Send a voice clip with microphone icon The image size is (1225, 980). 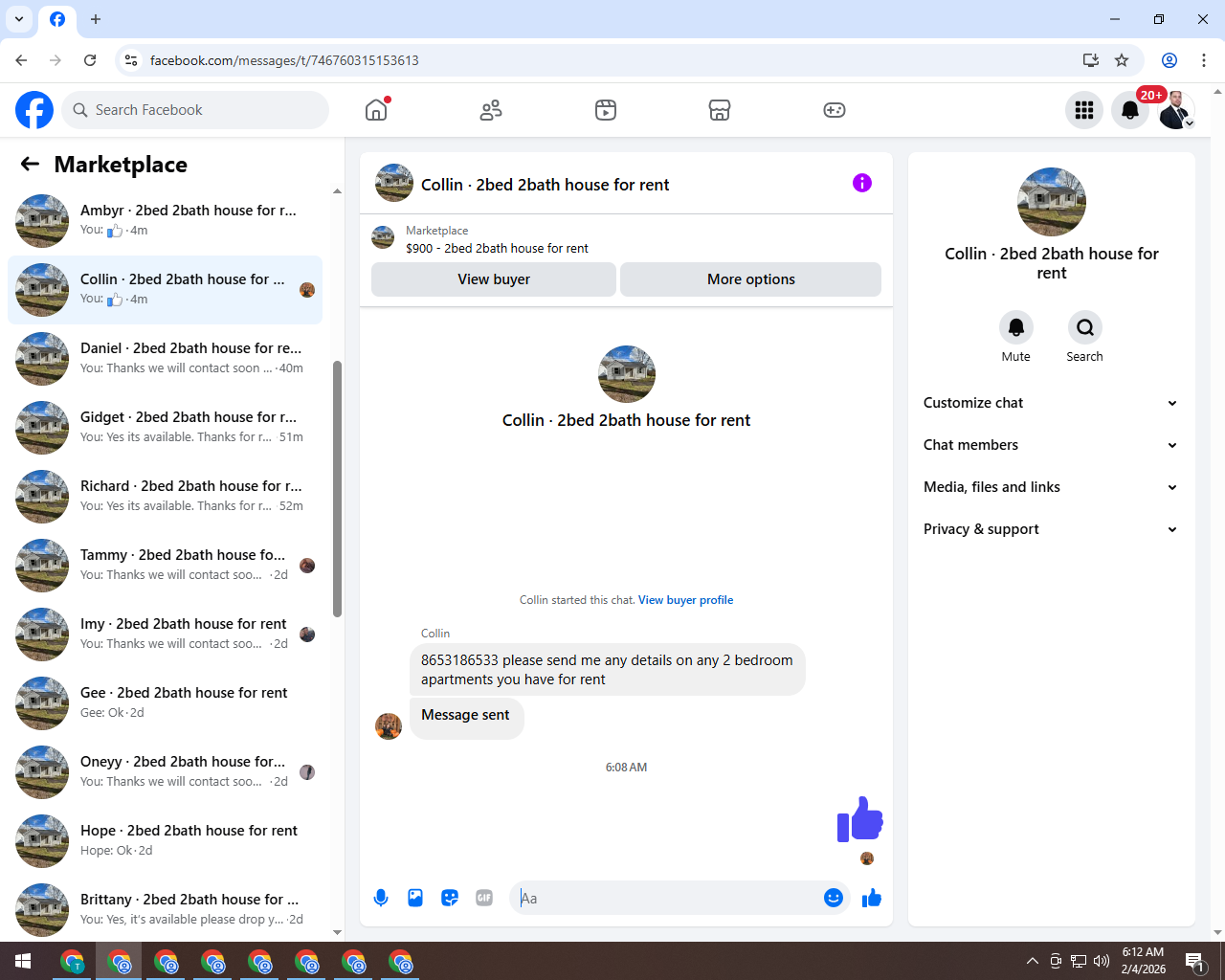click(x=381, y=898)
